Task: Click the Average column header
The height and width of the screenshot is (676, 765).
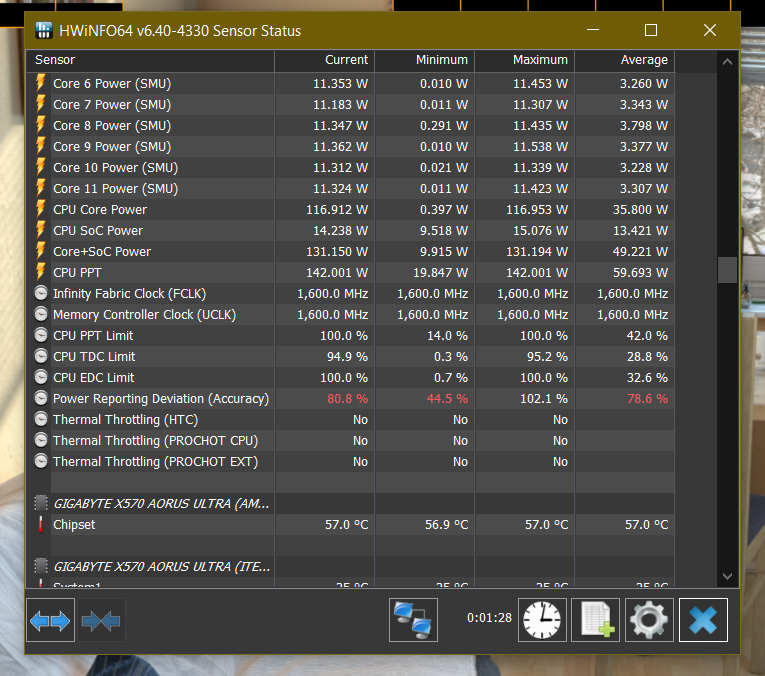Action: pyautogui.click(x=624, y=60)
